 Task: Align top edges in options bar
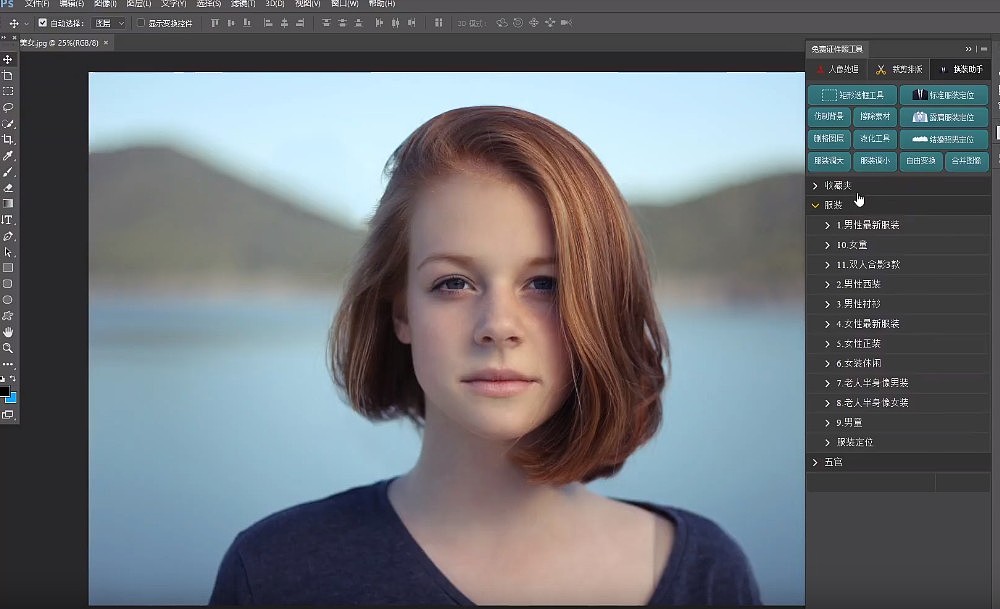pyautogui.click(x=214, y=23)
